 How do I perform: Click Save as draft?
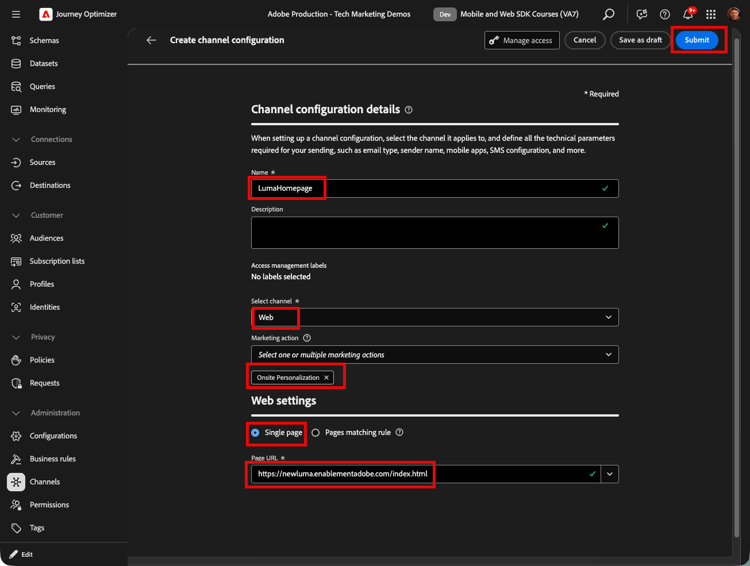640,40
